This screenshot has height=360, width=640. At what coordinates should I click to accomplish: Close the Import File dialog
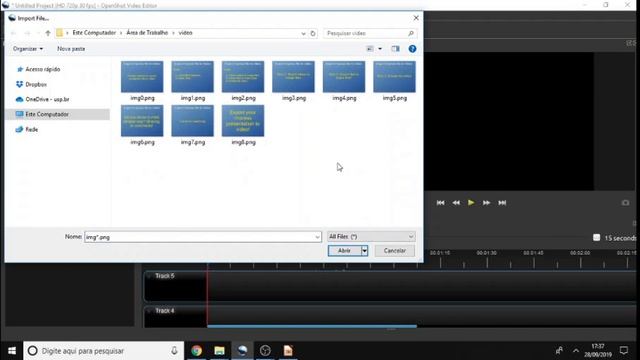pos(416,18)
